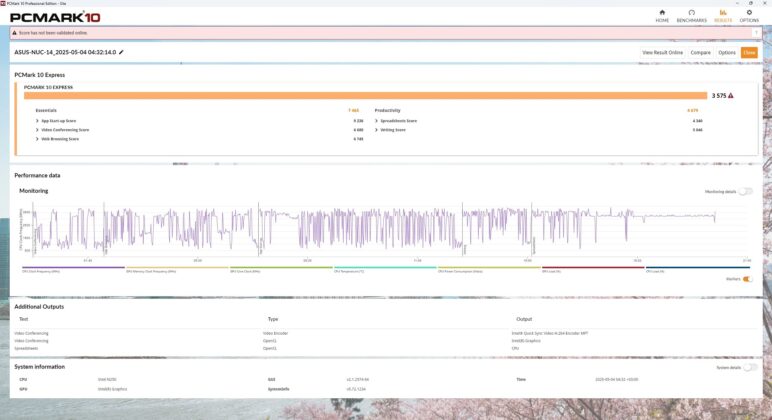Click the Additional Outputs heading
The width and height of the screenshot is (772, 420).
(x=39, y=307)
